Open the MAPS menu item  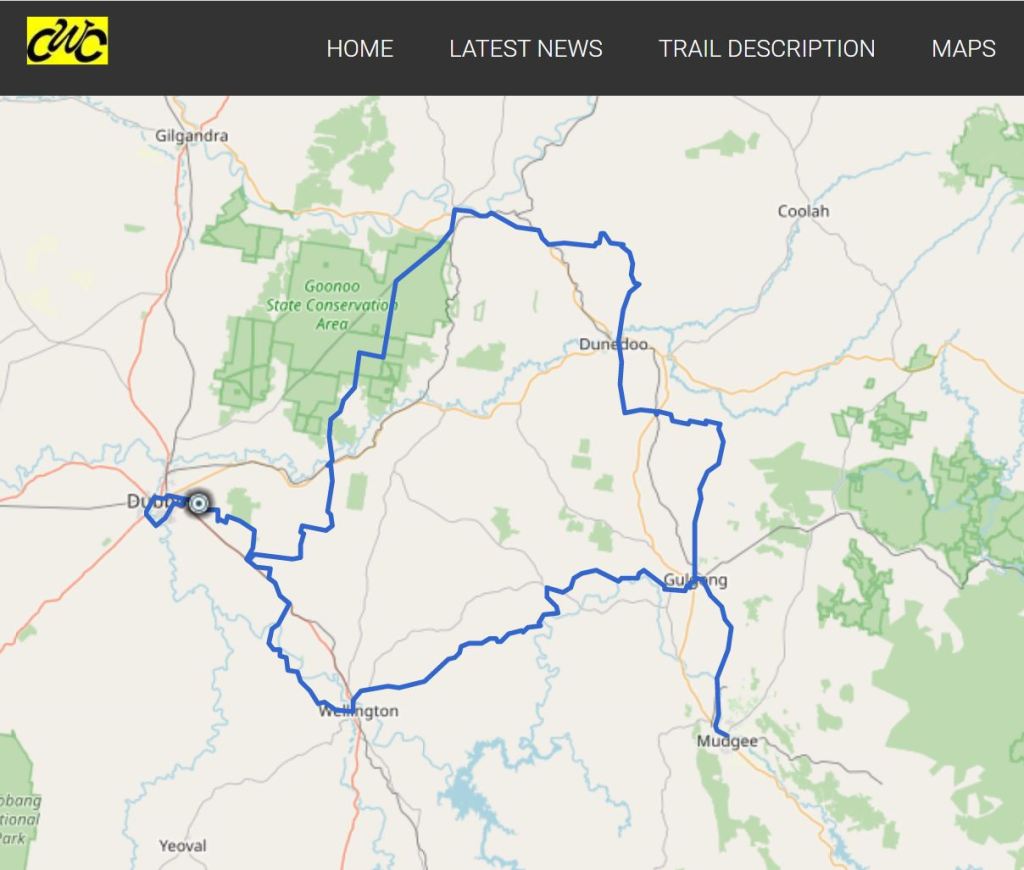[x=963, y=48]
